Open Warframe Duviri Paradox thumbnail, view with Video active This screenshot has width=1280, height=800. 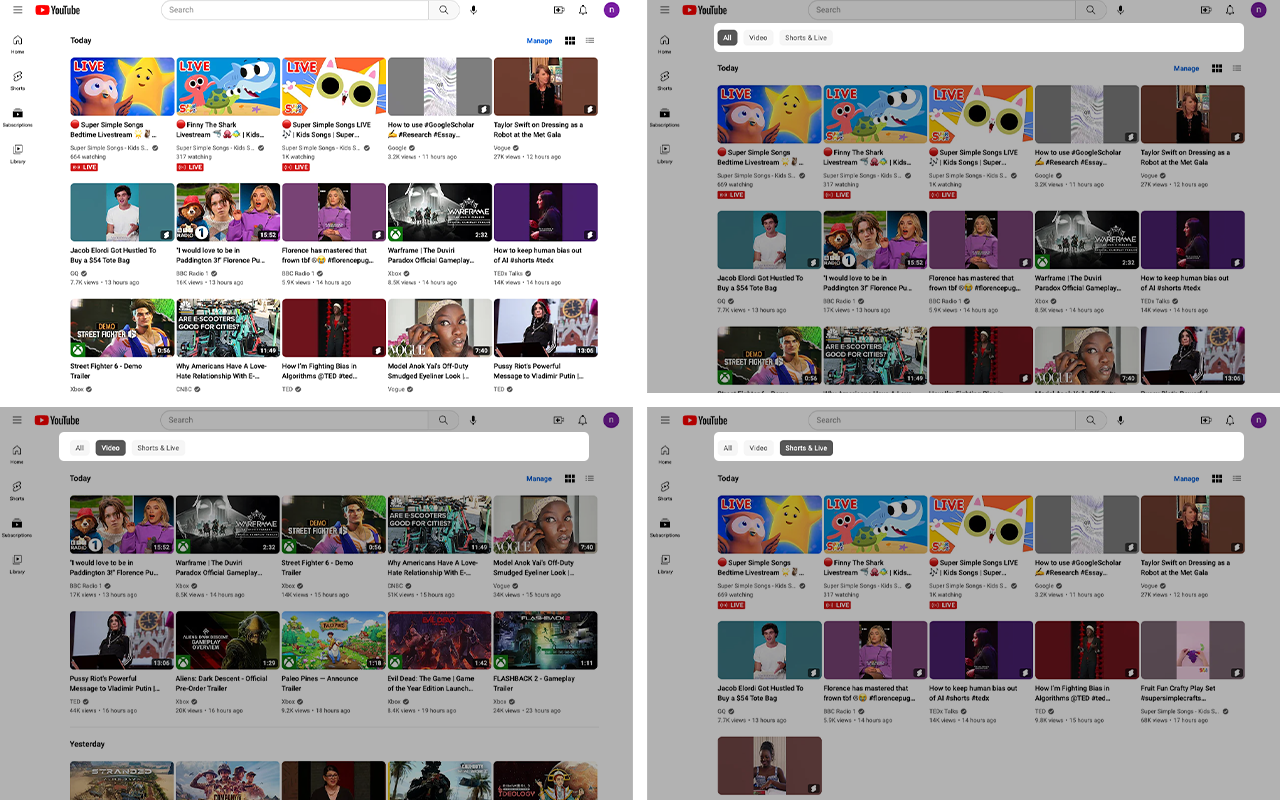click(228, 525)
